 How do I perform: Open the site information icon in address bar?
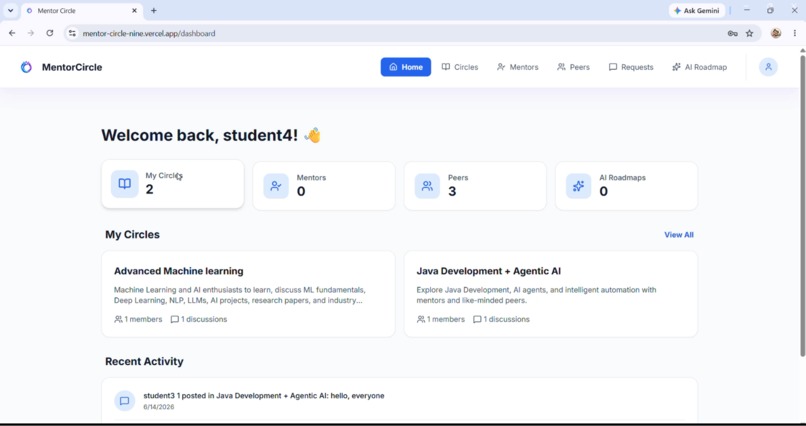[72, 33]
